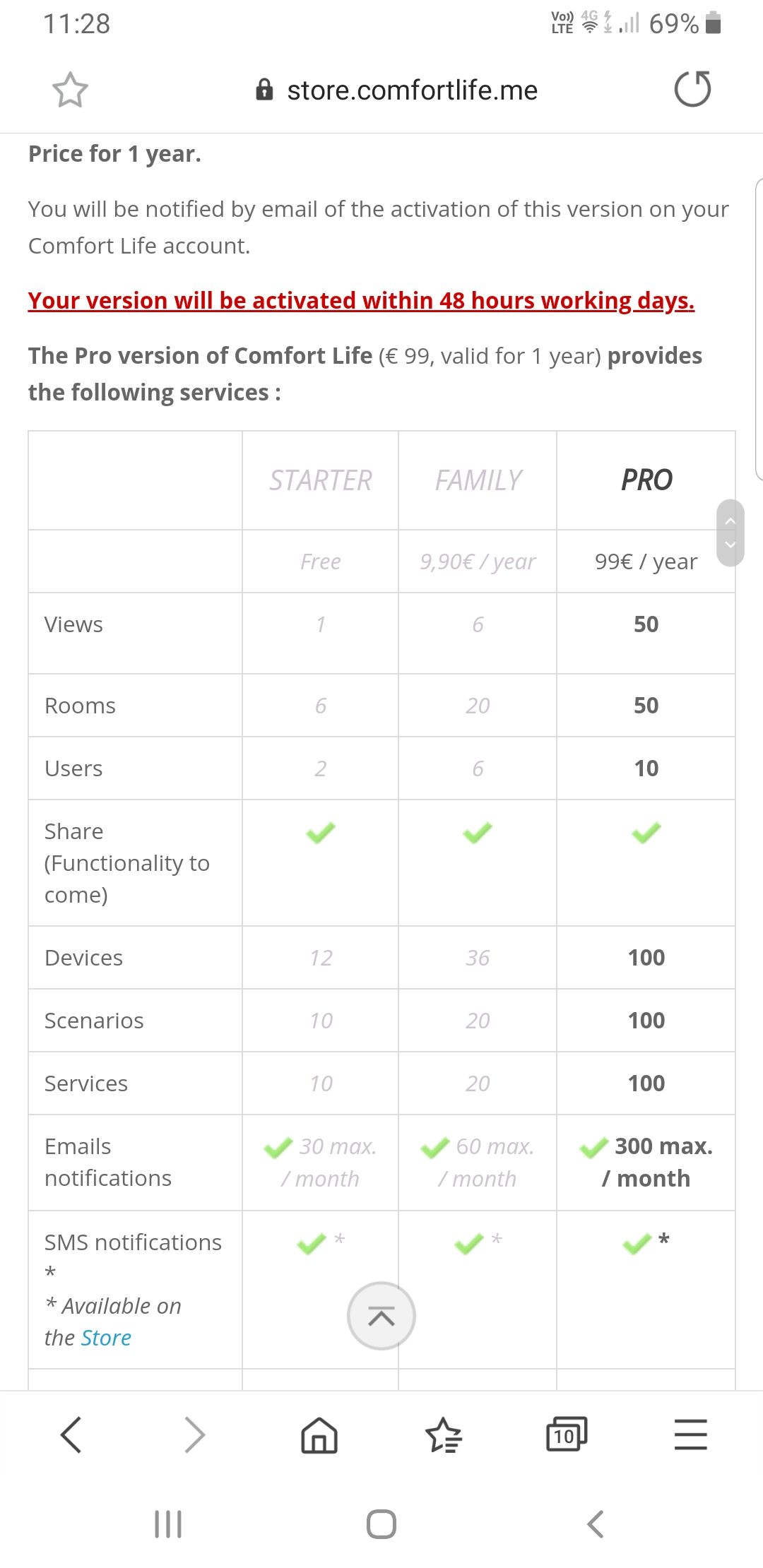Image resolution: width=763 pixels, height=1568 pixels.
Task: Go forward with the browser forward arrow
Action: coord(194,1435)
